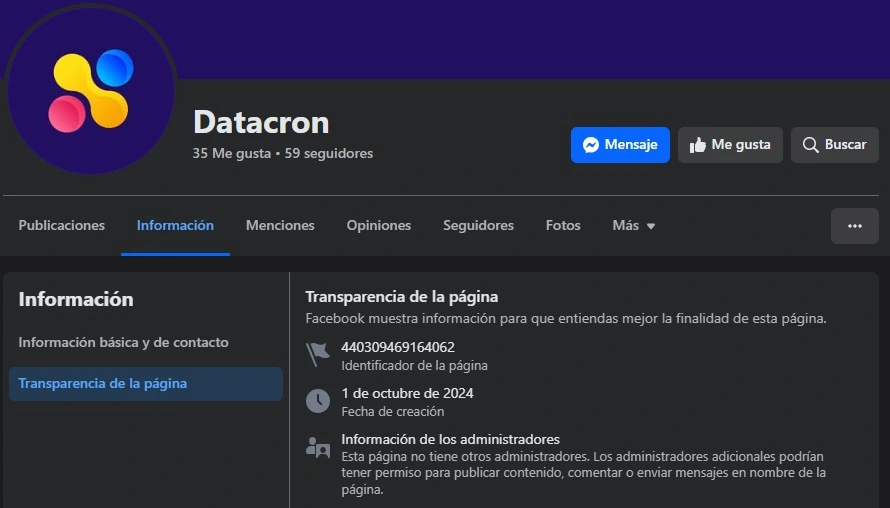This screenshot has width=890, height=508.
Task: Click the Fecha de creación label
Action: coord(393,412)
